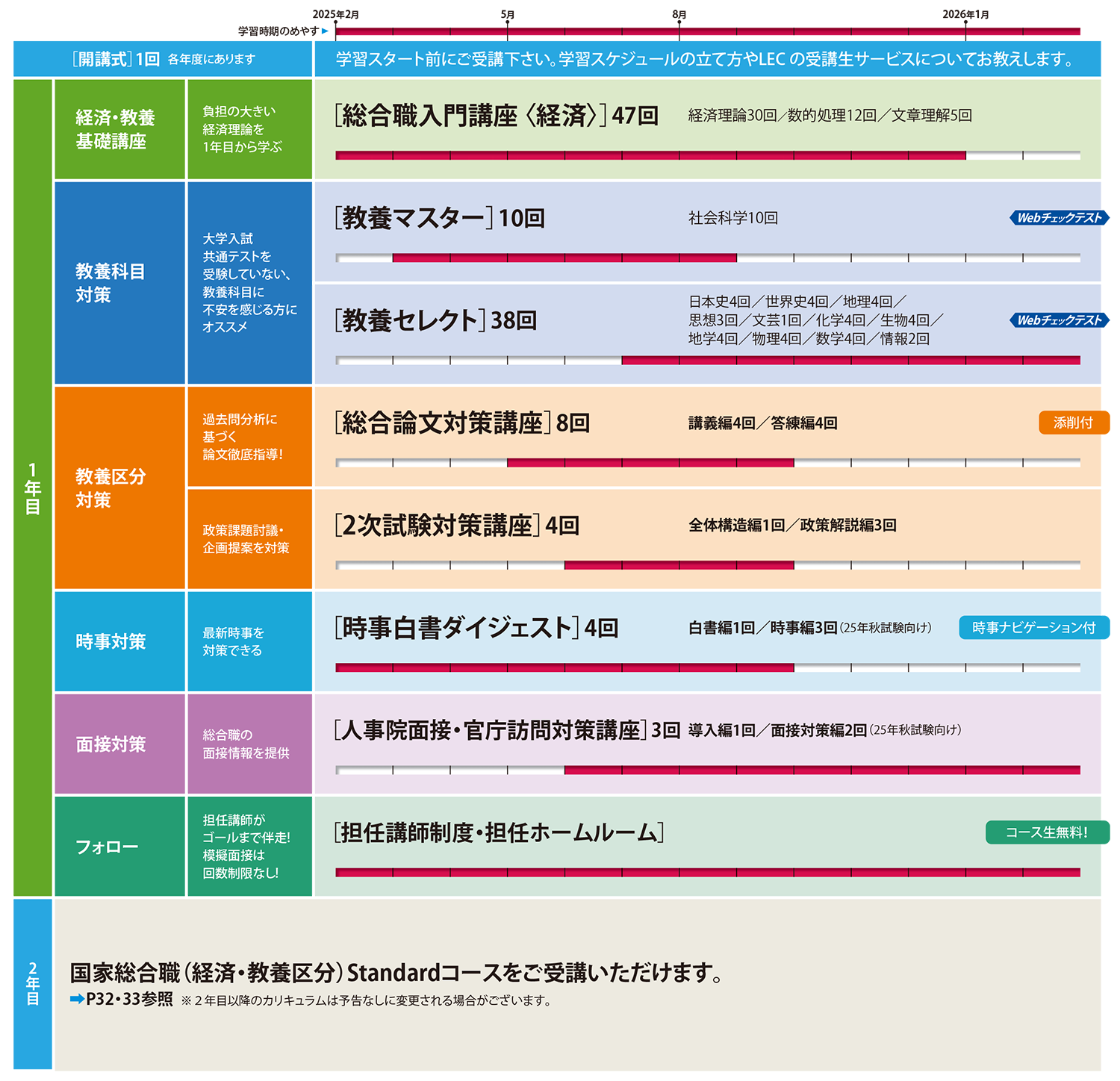This screenshot has height=1081, width=1120.
Task: Click the 政策課題討議・企画提案を対策 cell
Action: click(249, 539)
